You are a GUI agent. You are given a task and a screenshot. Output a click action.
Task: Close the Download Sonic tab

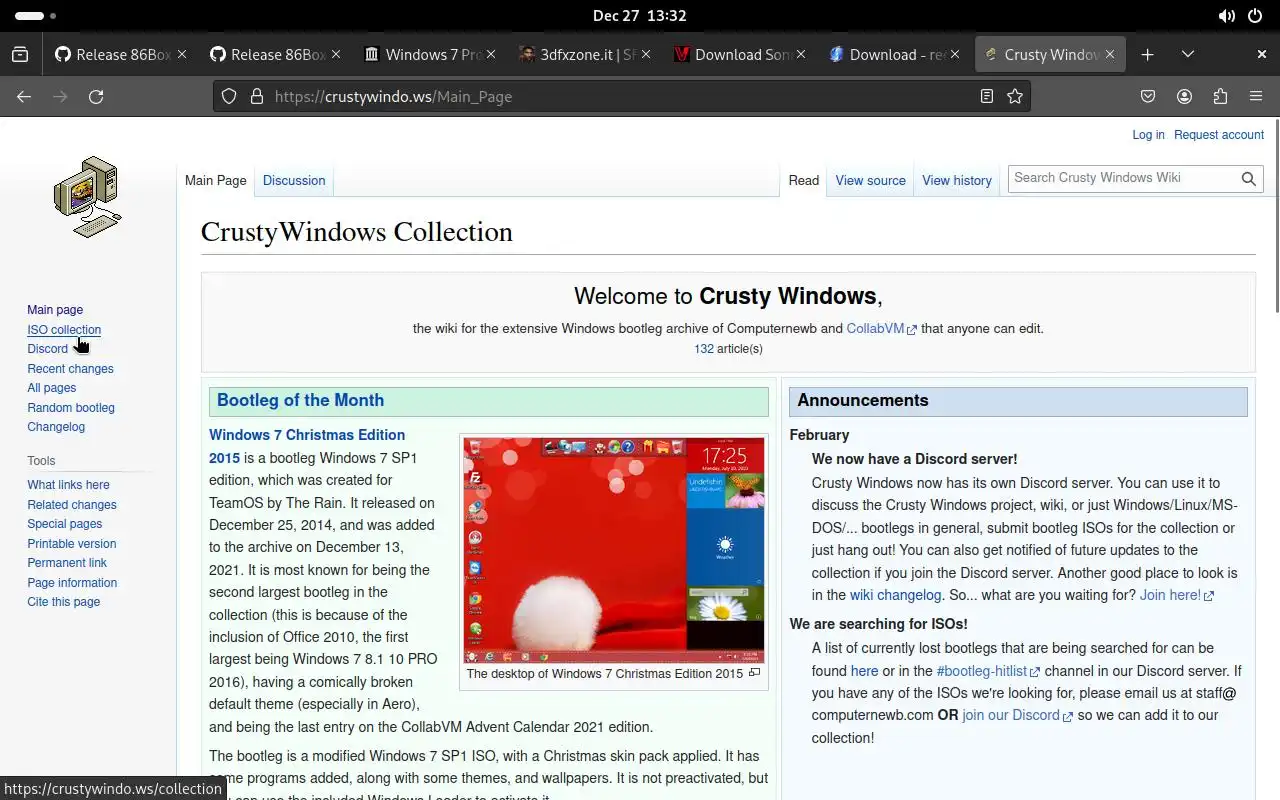[x=800, y=54]
